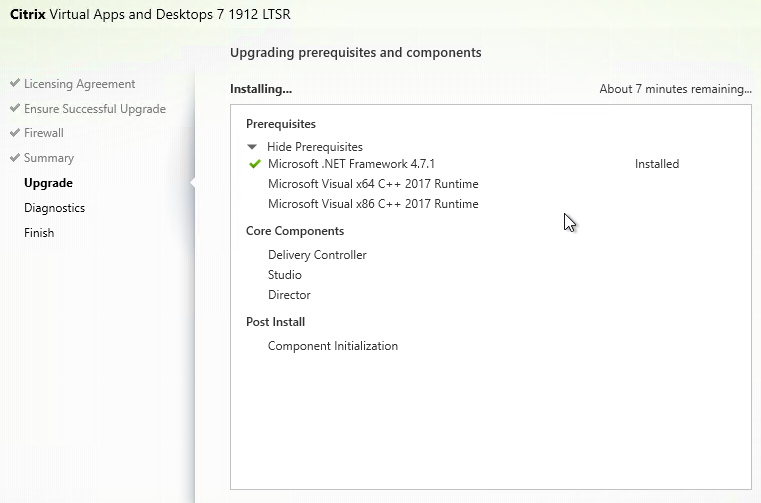Open the Summary step in the sidebar

coord(49,158)
